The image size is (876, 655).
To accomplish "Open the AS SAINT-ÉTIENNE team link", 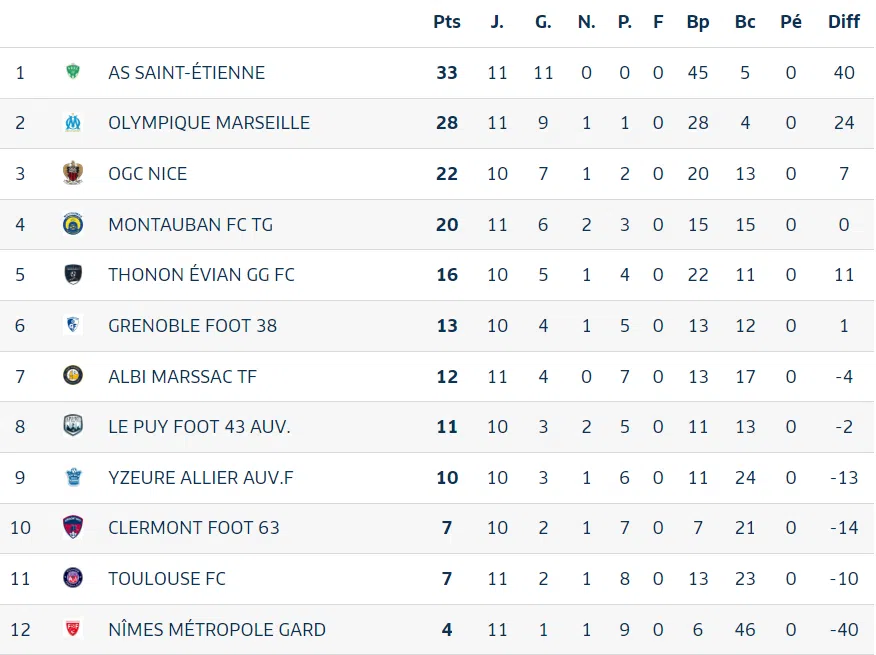I will coord(187,72).
